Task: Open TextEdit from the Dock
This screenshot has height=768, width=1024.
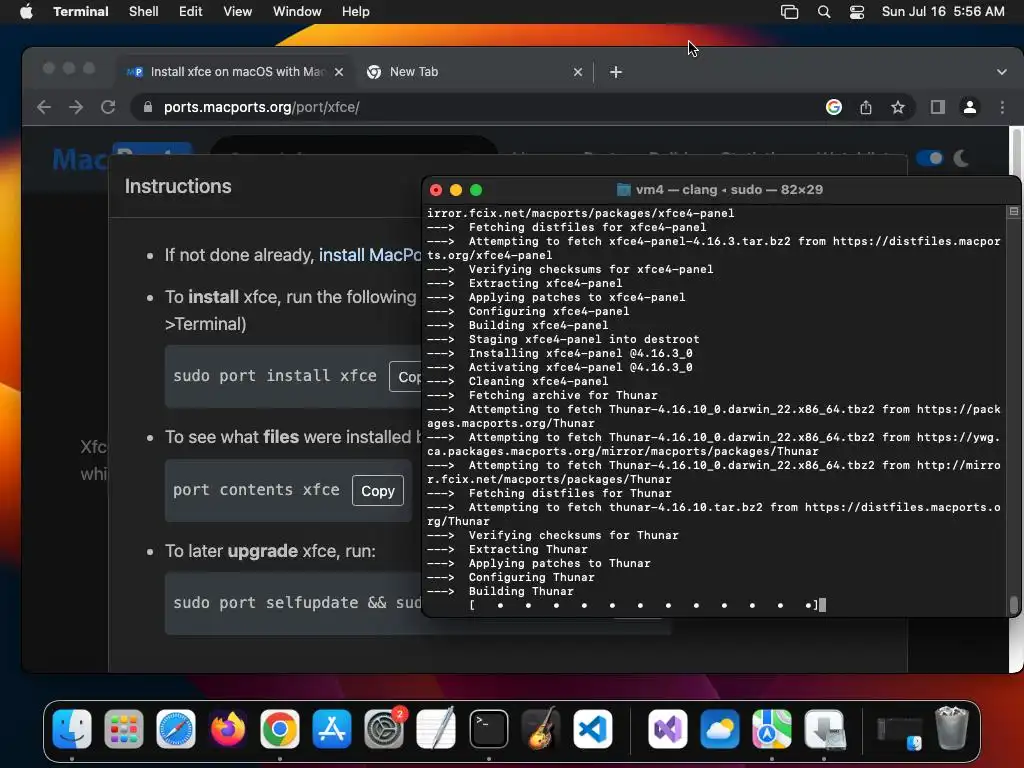Action: (x=436, y=729)
